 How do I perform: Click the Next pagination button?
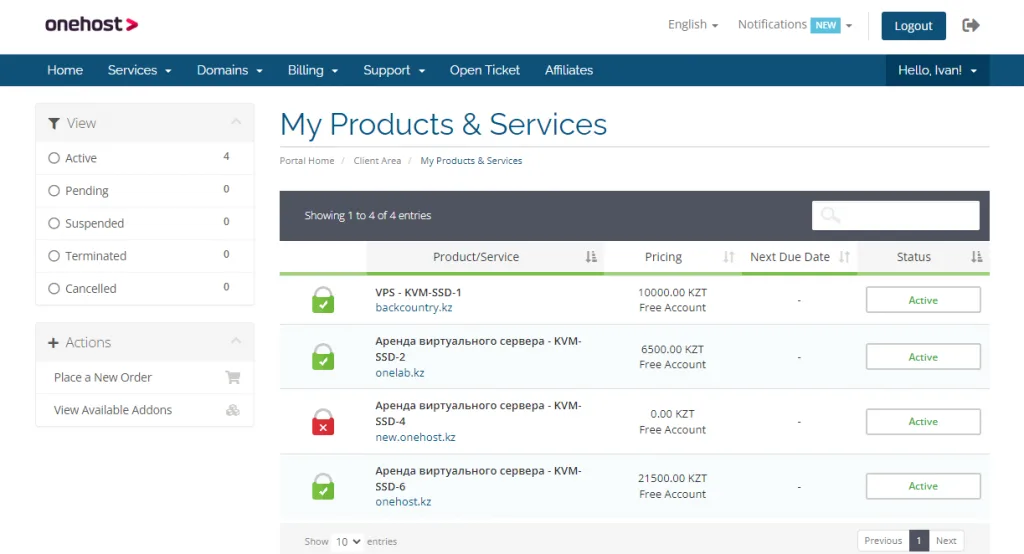click(946, 540)
